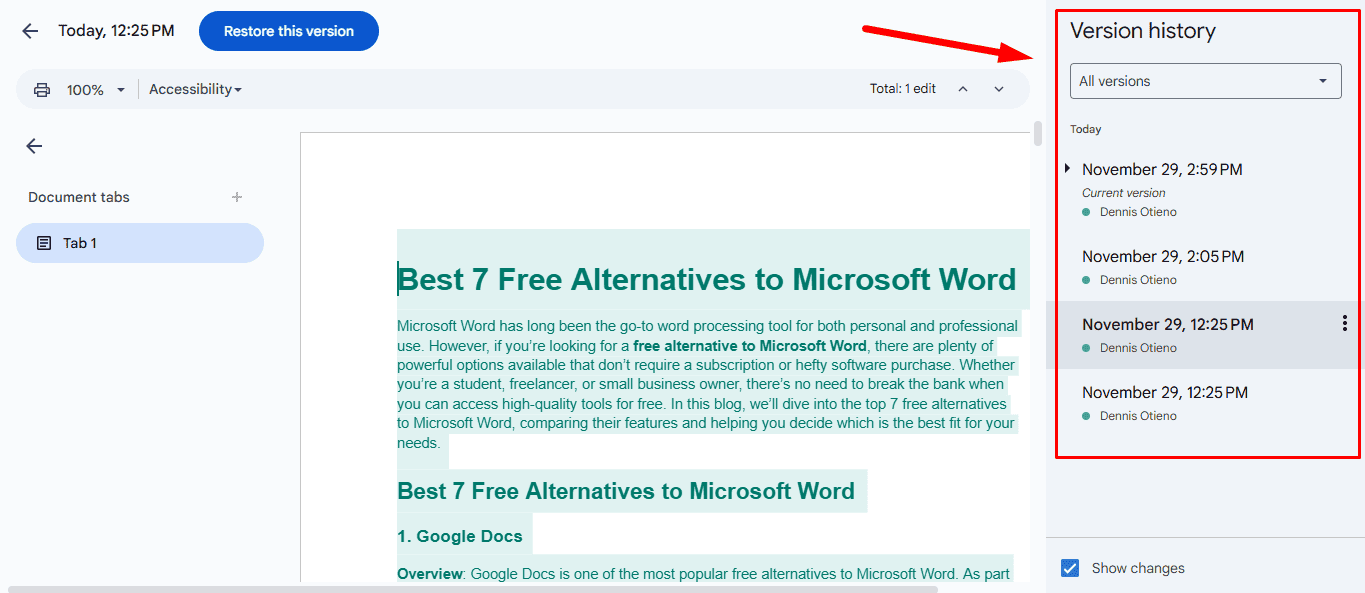Click the printer icon in the toolbar

click(42, 90)
